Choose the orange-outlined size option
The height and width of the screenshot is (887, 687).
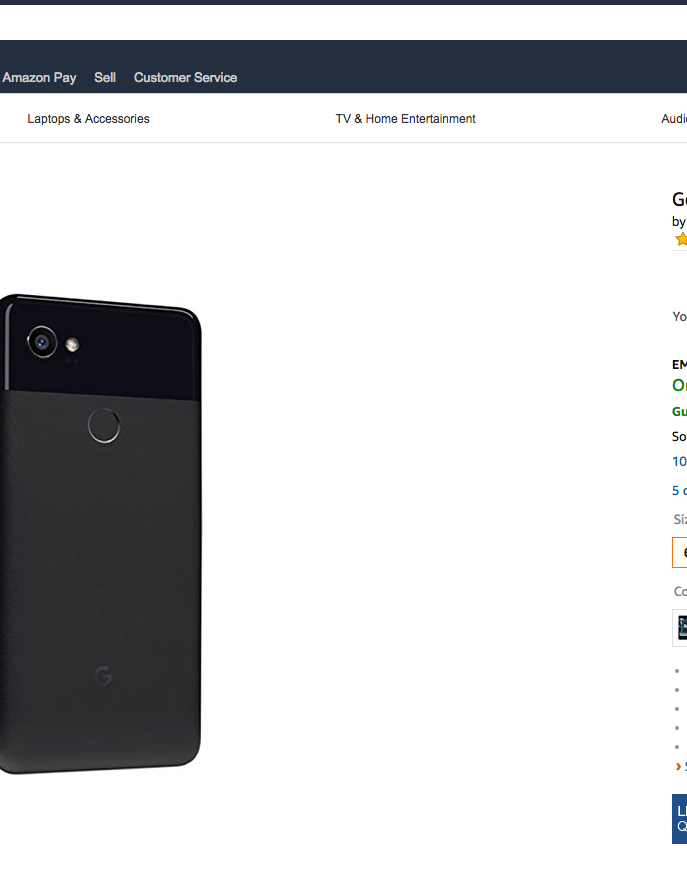coord(680,552)
